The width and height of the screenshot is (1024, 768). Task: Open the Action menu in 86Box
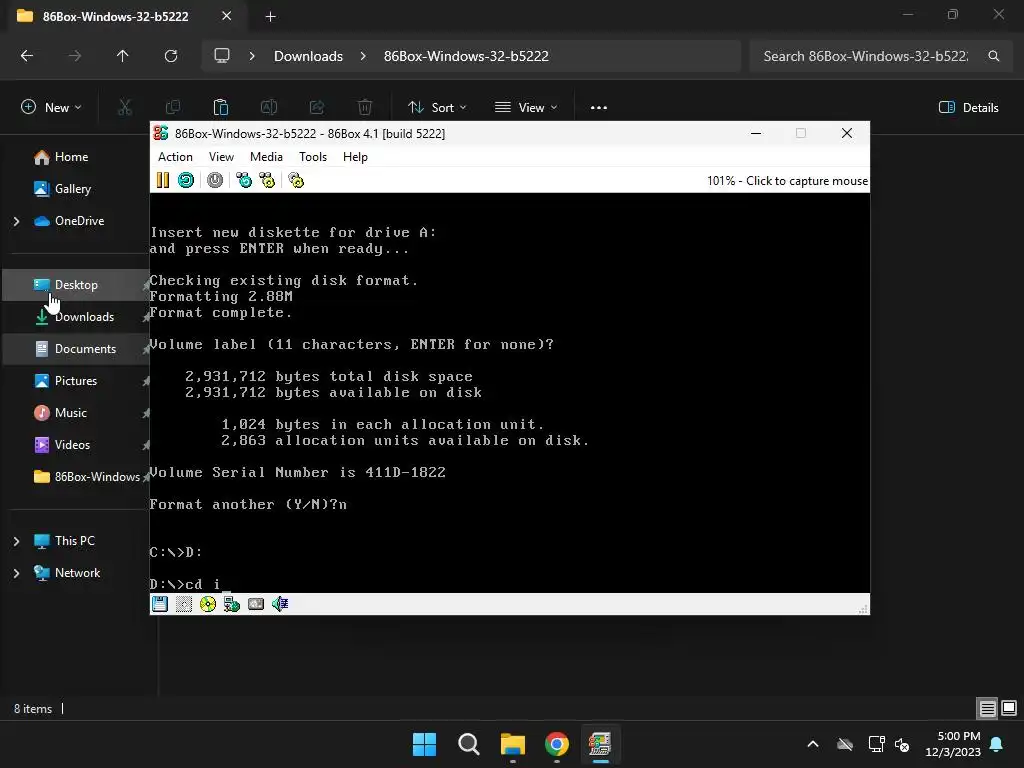175,157
